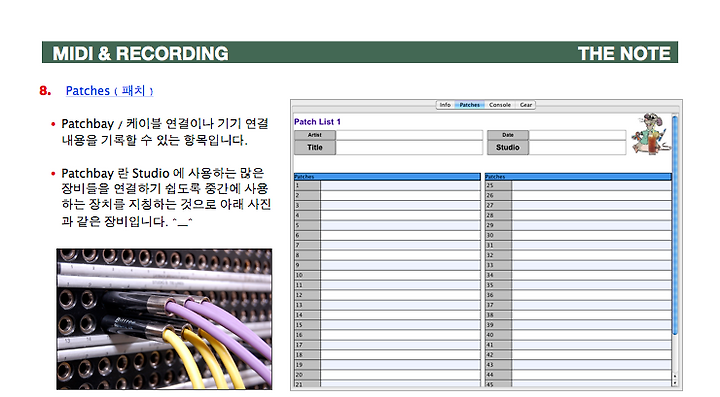Select patch row 1 field

(400, 185)
